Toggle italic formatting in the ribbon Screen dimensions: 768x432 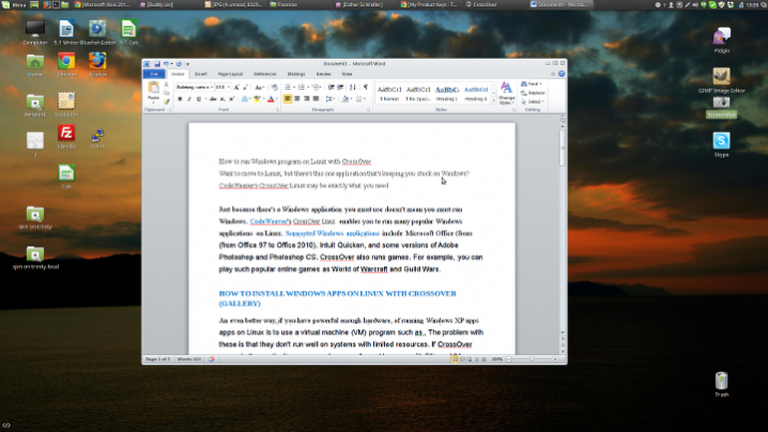point(187,99)
